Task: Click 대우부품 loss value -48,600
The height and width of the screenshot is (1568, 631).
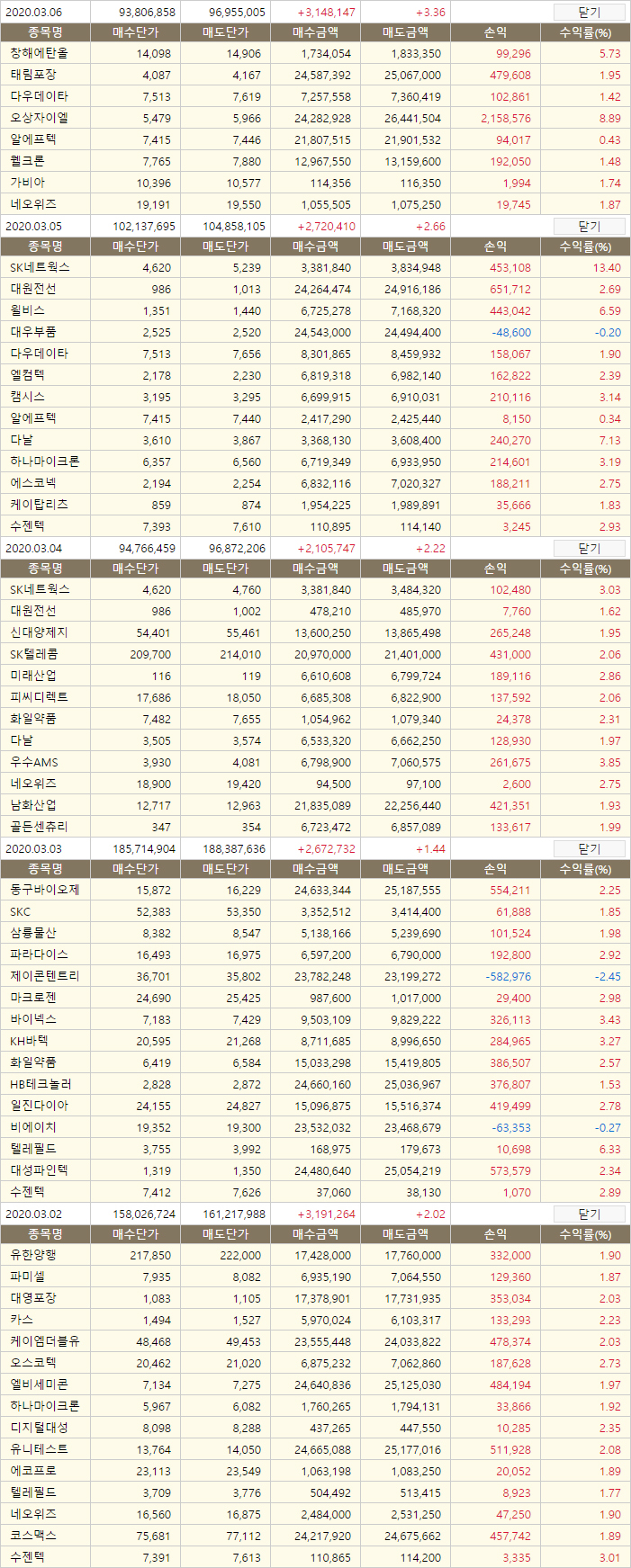Action: tap(511, 333)
